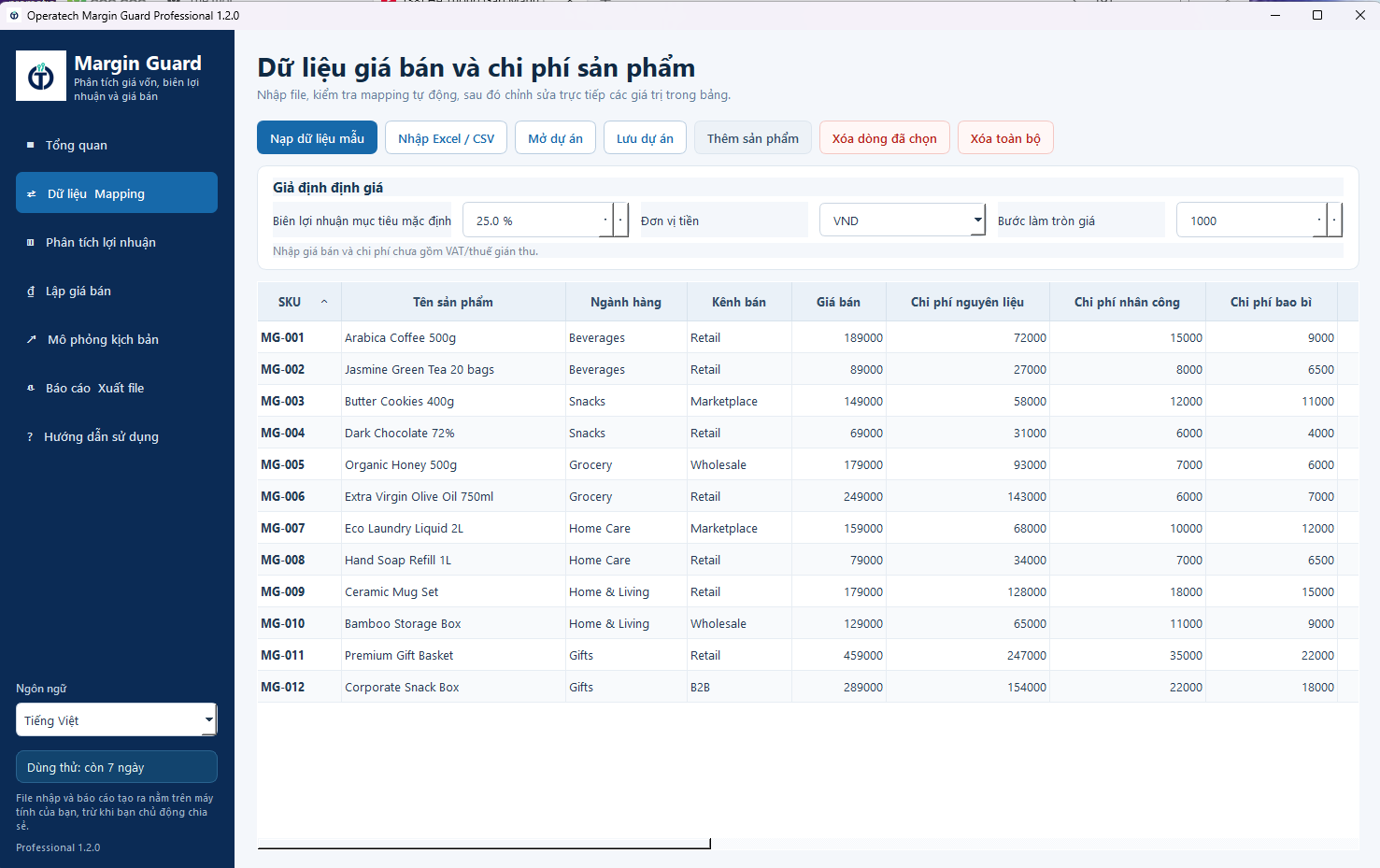Click Nạp dữ liệu mẫu button

click(318, 138)
